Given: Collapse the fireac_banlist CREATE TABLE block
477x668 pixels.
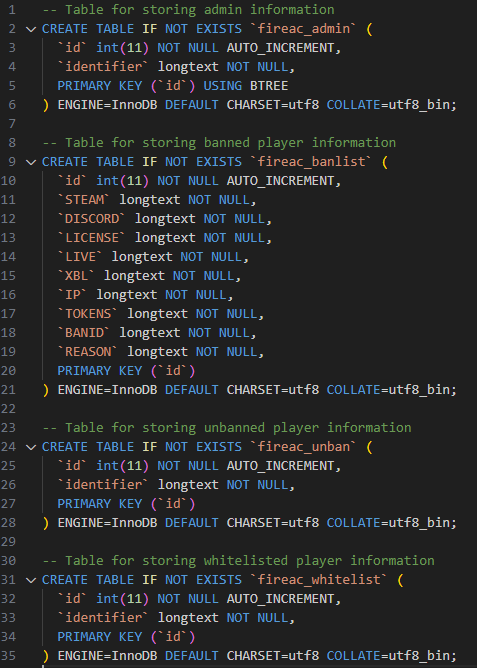Looking at the screenshot, I should (x=31, y=162).
